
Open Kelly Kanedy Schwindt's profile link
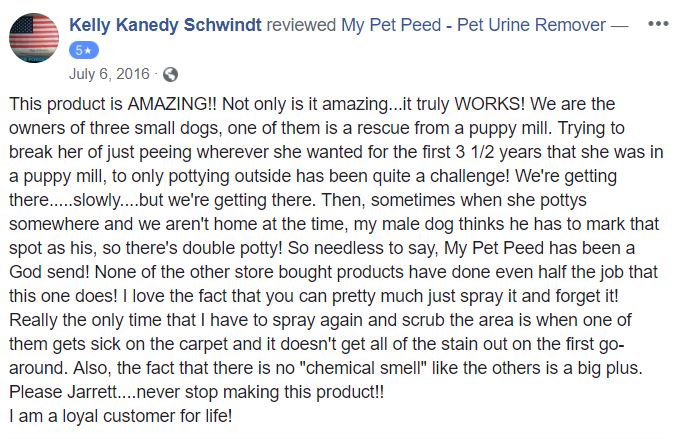tap(165, 25)
